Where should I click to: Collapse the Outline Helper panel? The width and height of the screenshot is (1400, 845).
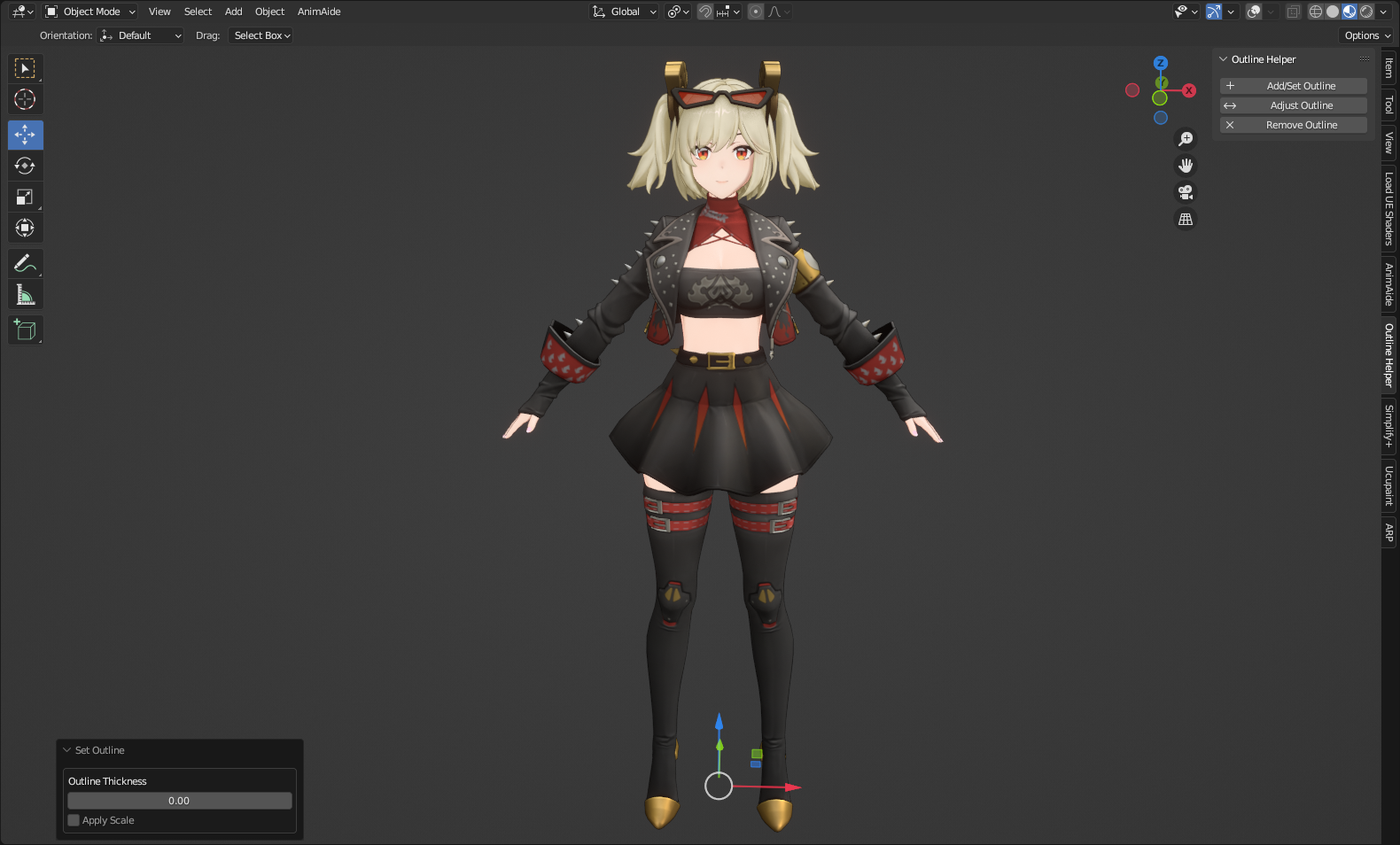coord(1224,59)
